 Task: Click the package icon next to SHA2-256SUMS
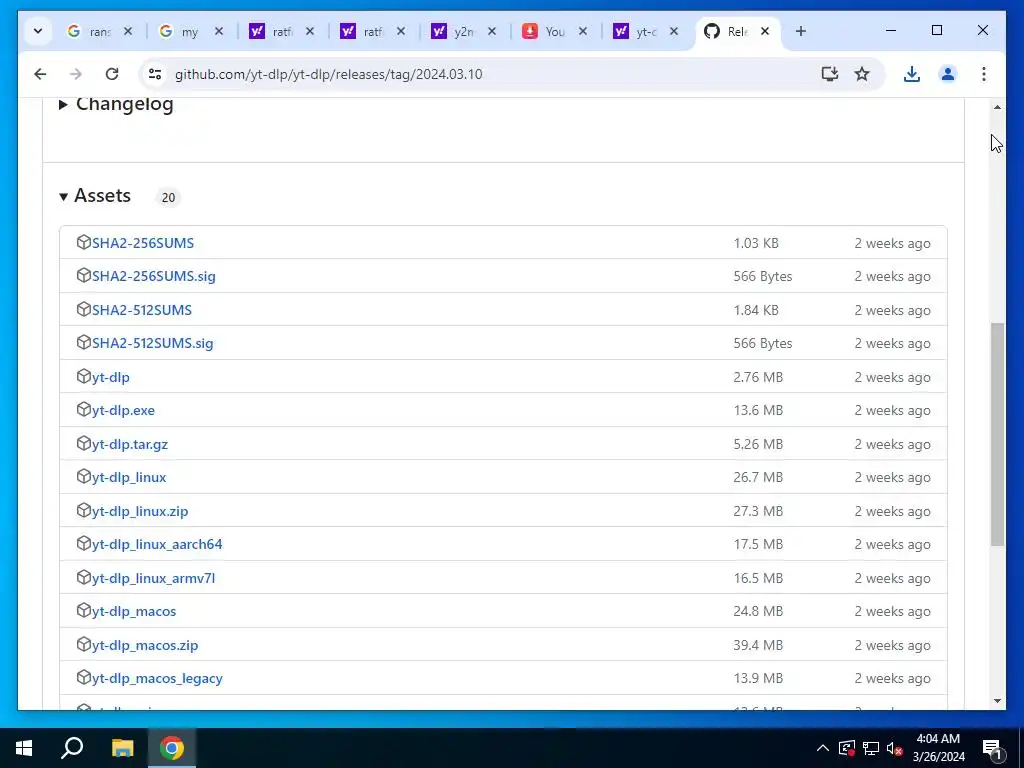tap(84, 242)
